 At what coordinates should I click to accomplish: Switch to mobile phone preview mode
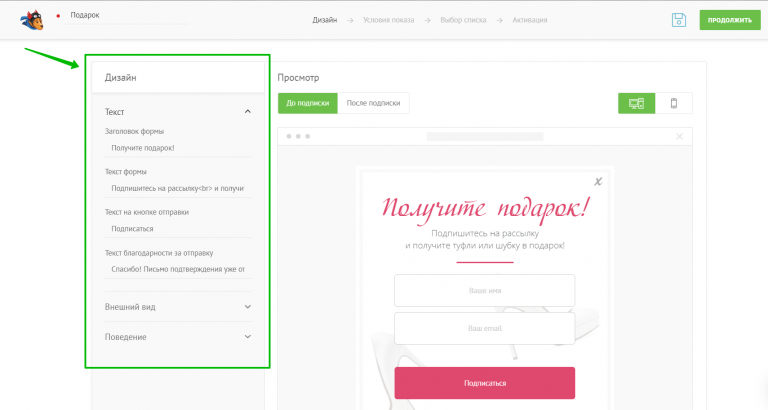[x=673, y=103]
